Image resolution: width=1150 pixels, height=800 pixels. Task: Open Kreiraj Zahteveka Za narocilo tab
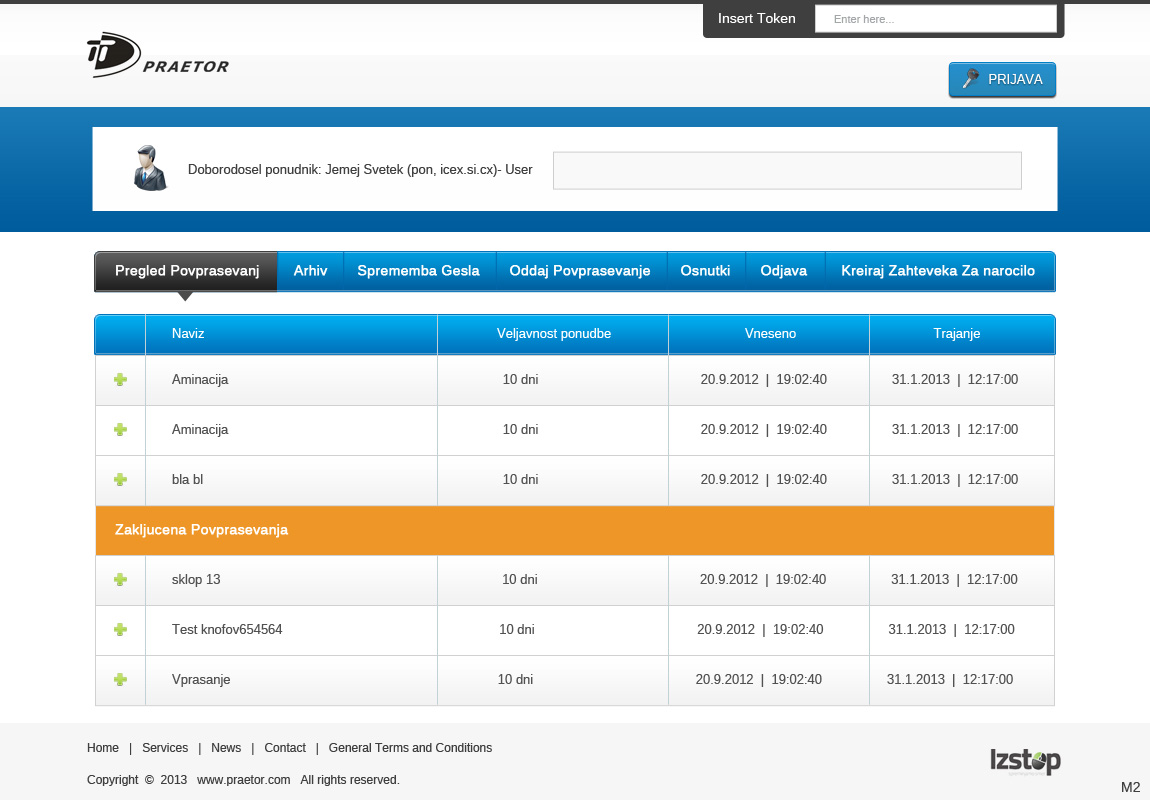pos(938,271)
